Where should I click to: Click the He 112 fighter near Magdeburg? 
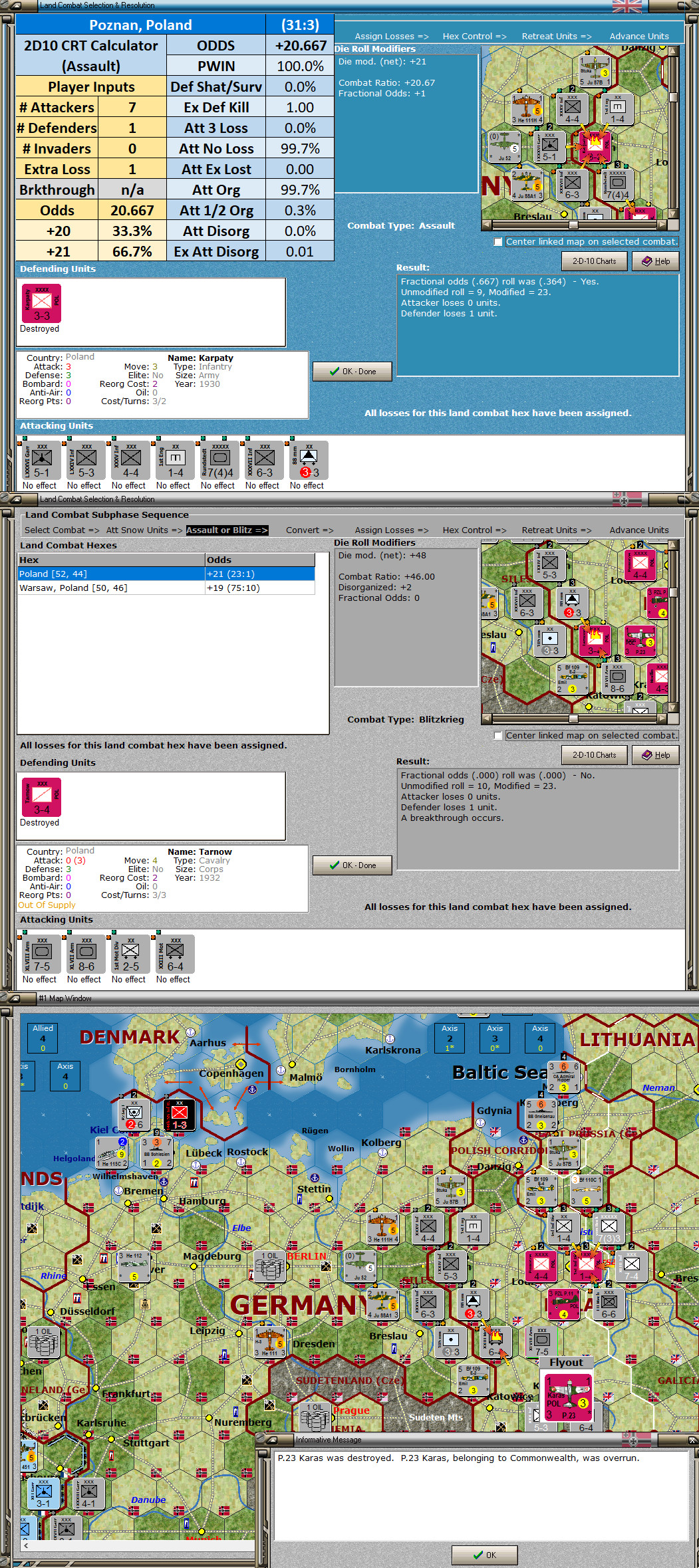pos(134,1266)
